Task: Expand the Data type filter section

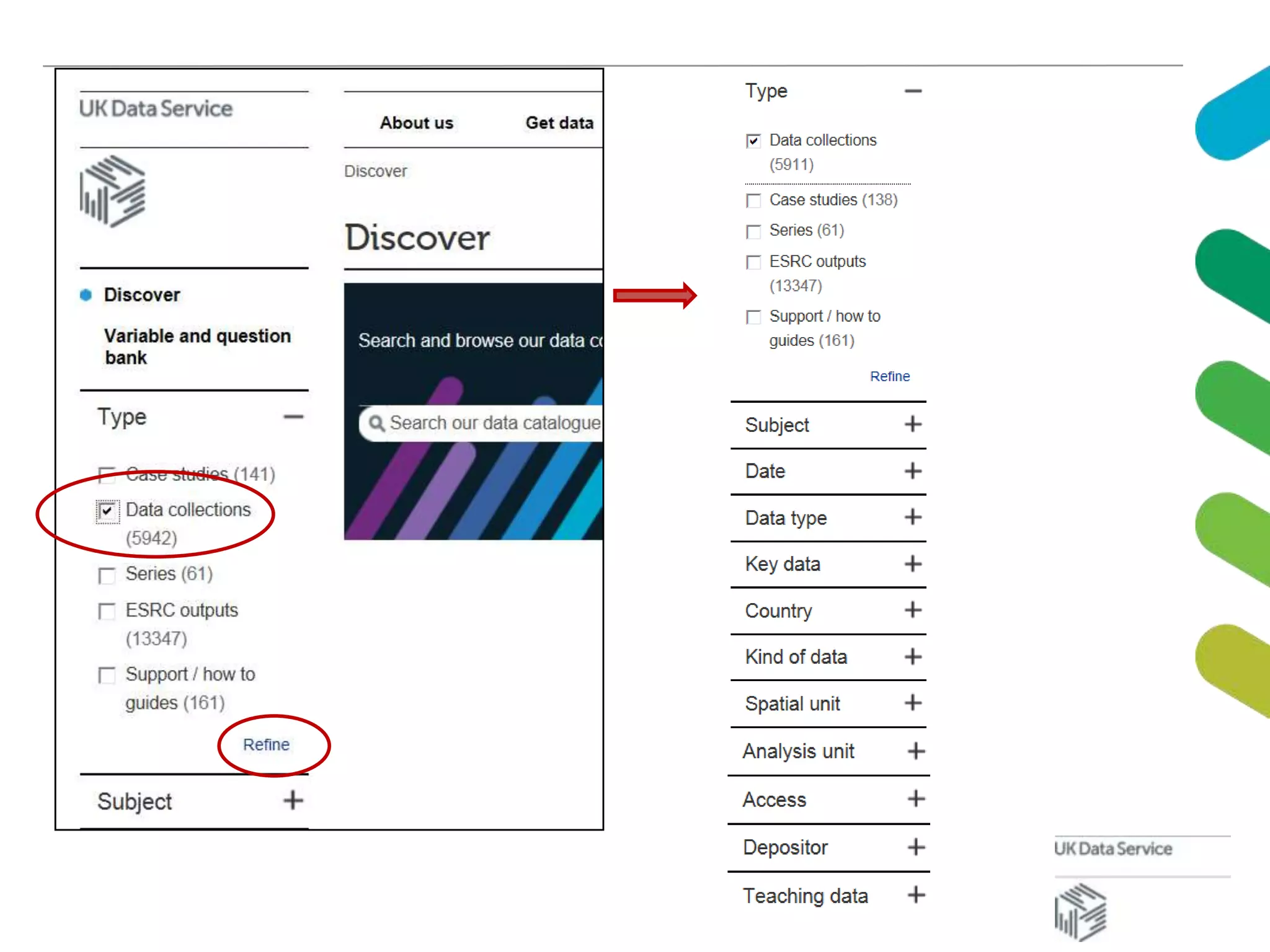Action: [x=912, y=518]
